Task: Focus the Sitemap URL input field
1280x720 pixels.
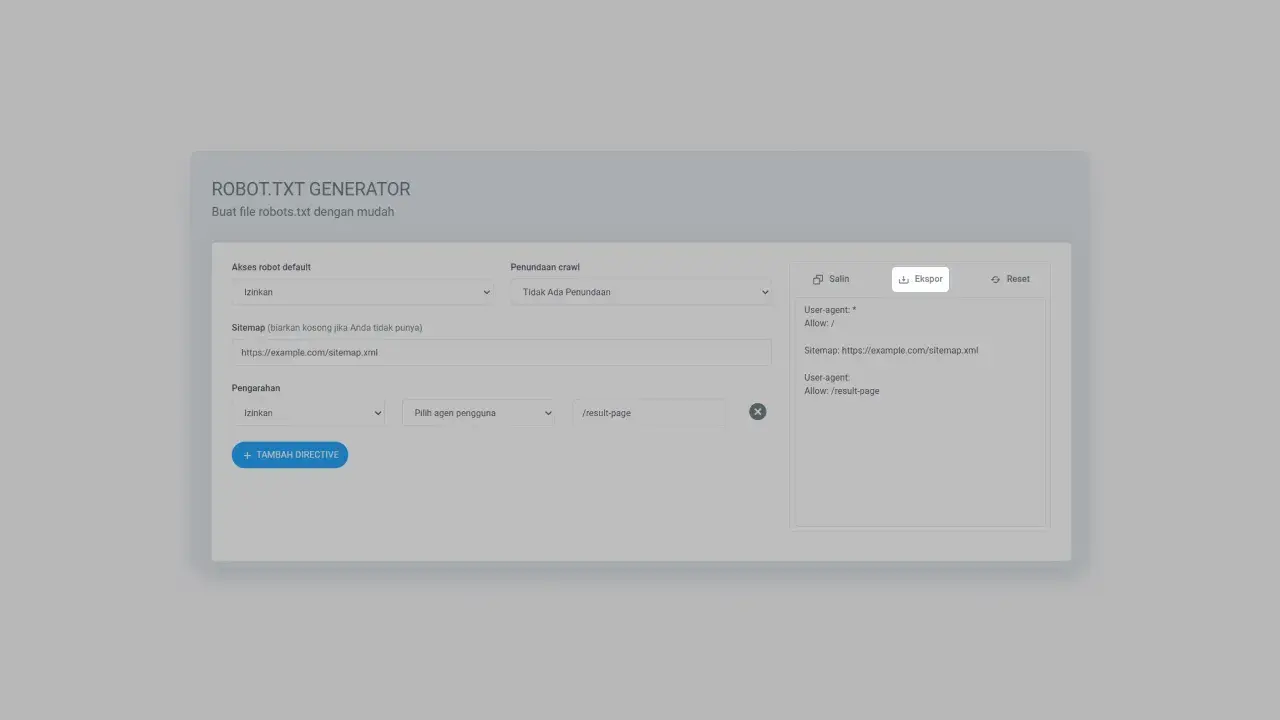Action: tap(500, 353)
